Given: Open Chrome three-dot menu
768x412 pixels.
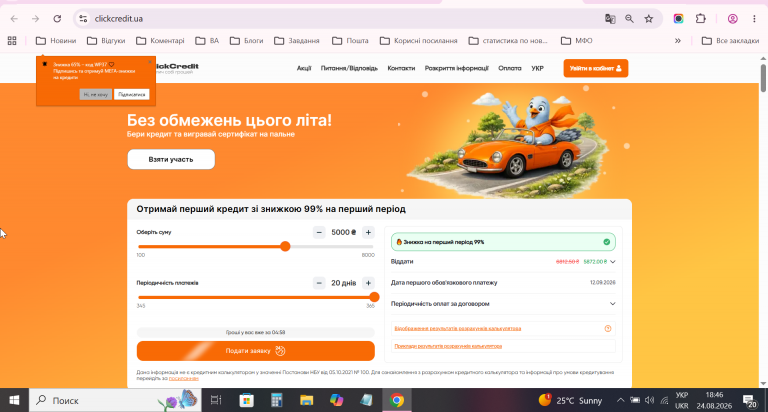Looking at the screenshot, I should (754, 19).
